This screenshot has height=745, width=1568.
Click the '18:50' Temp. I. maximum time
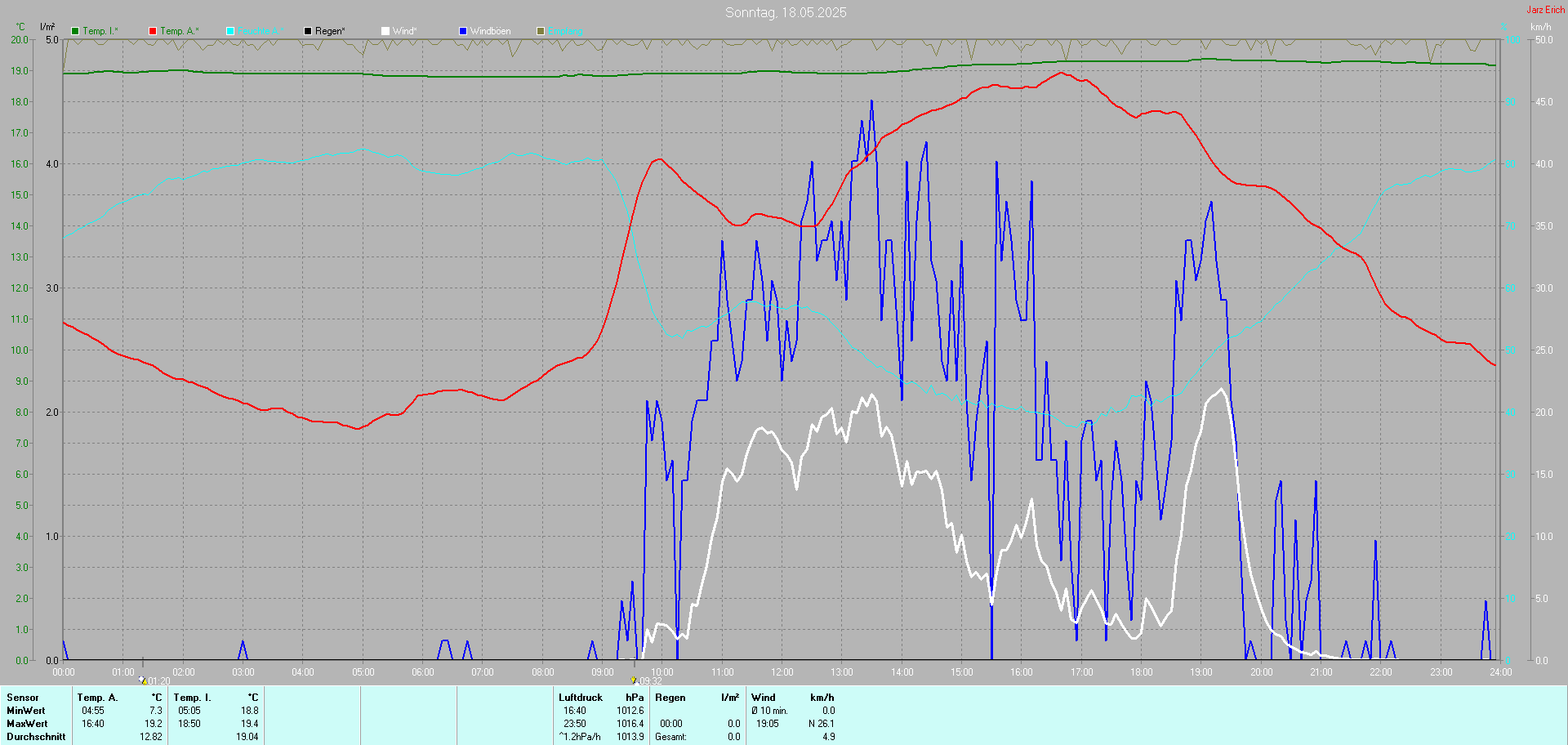pyautogui.click(x=189, y=724)
